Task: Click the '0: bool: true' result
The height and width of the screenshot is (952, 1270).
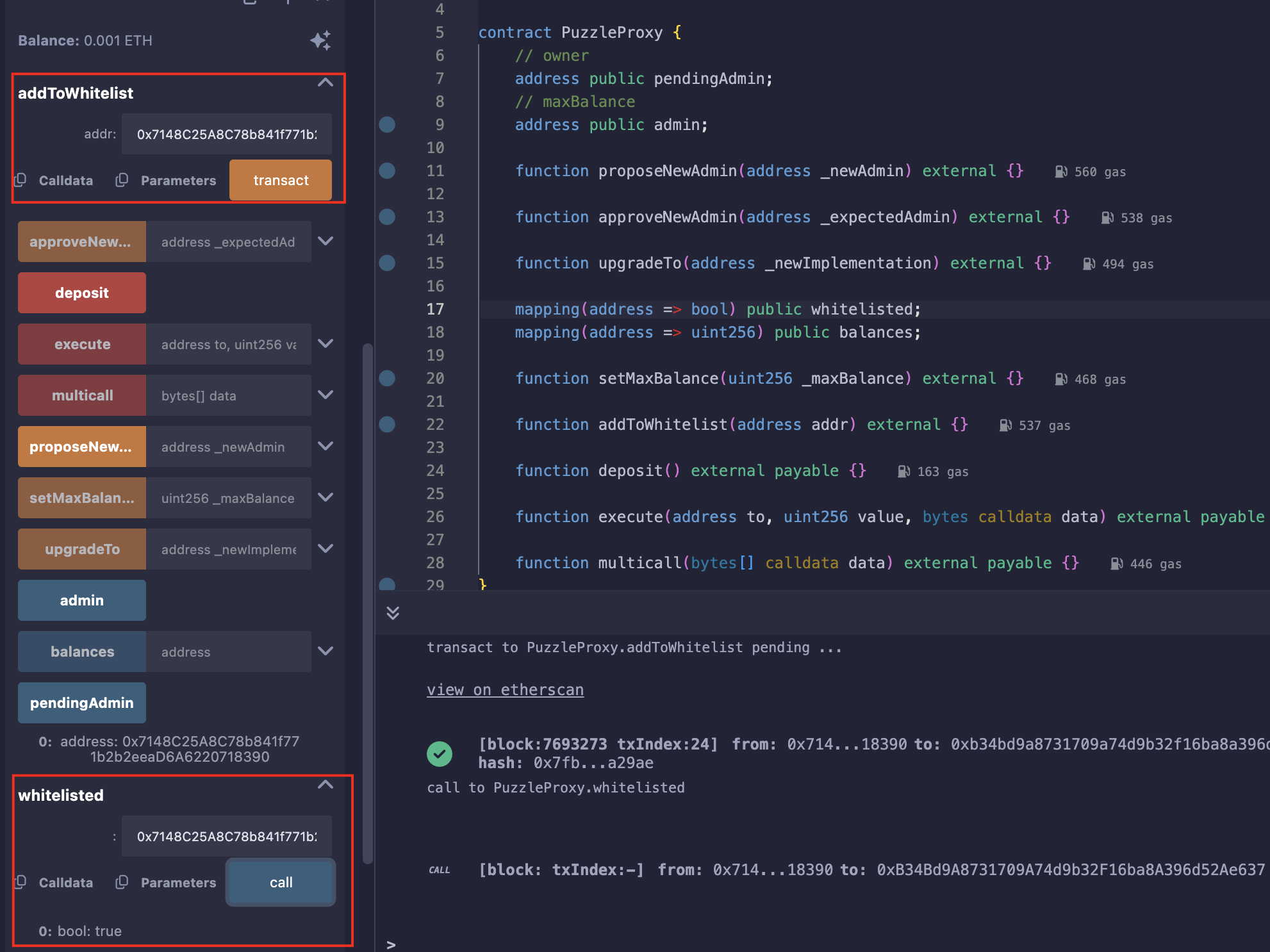Action: 80,931
